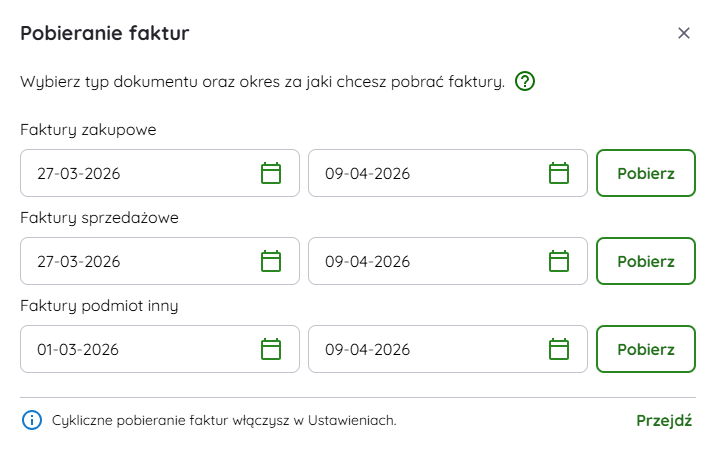Image resolution: width=712 pixels, height=453 pixels.
Task: Open calendar for Faktury sprzedażowe start date
Action: 270,261
